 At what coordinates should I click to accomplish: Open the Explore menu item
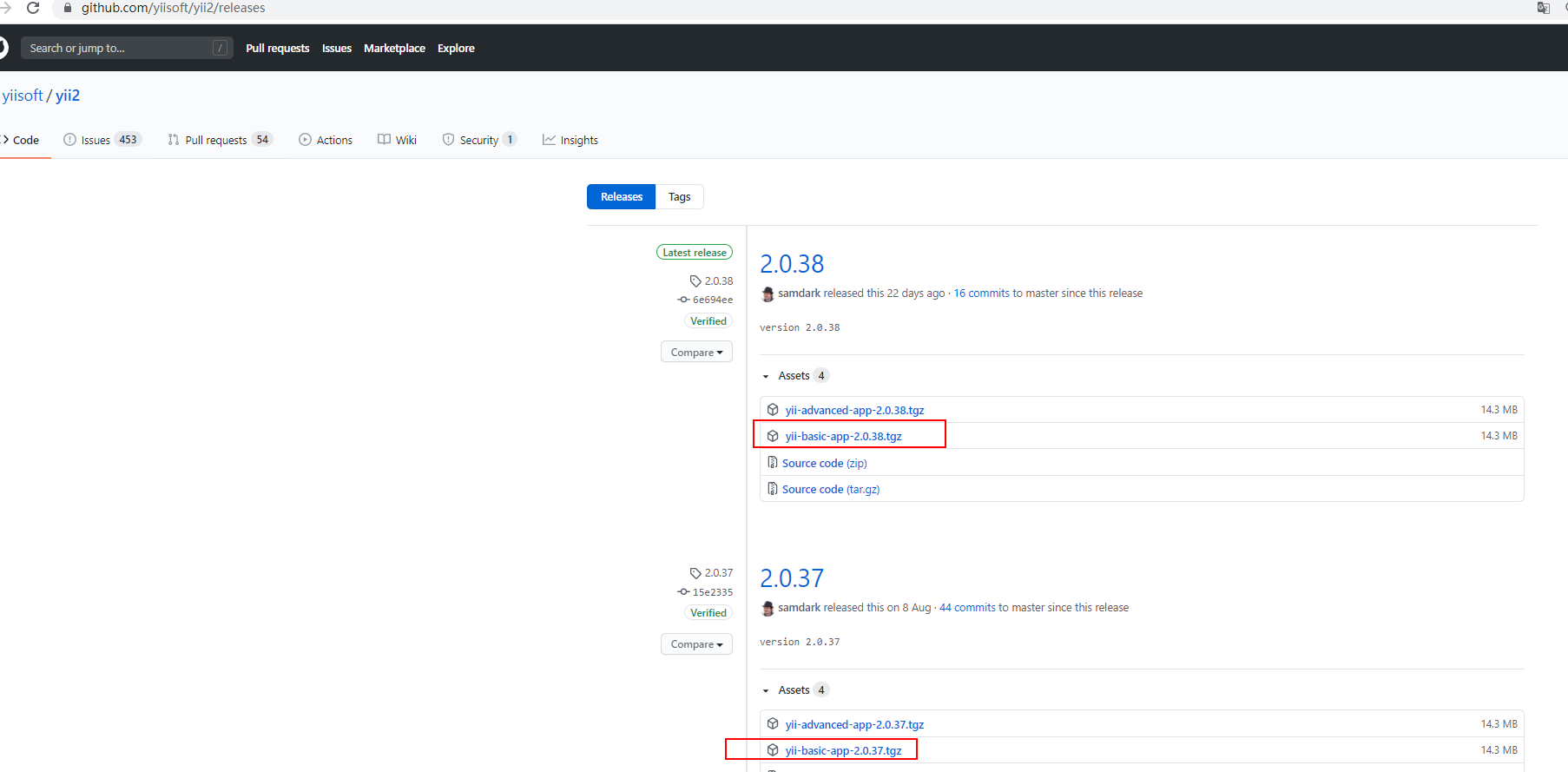click(456, 49)
